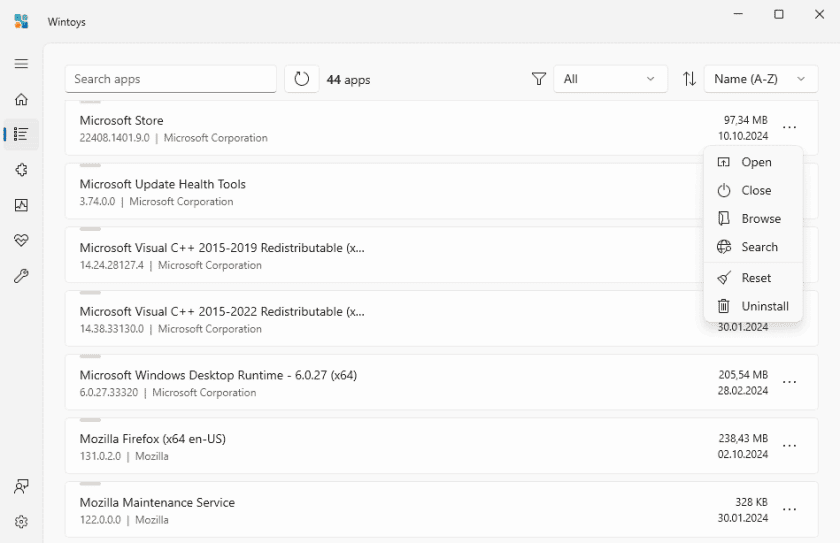Viewport: 840px width, 543px height.
Task: Open the puzzle-piece sidebar page
Action: click(x=21, y=170)
